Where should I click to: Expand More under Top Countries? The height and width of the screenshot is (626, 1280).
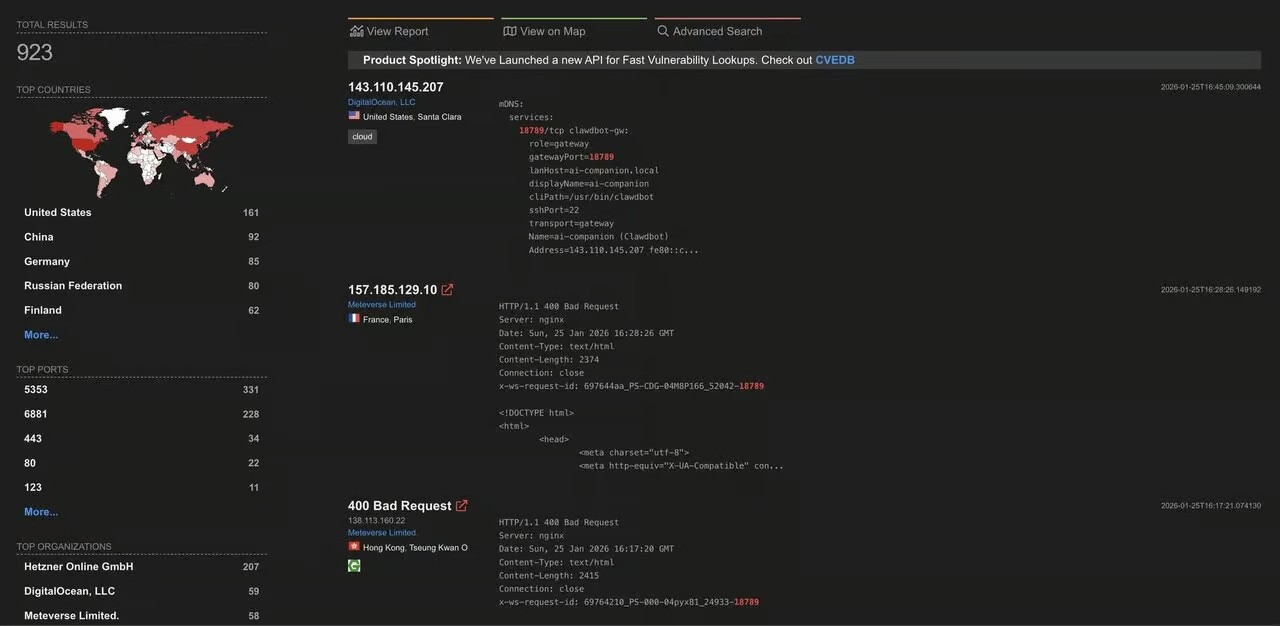(41, 335)
